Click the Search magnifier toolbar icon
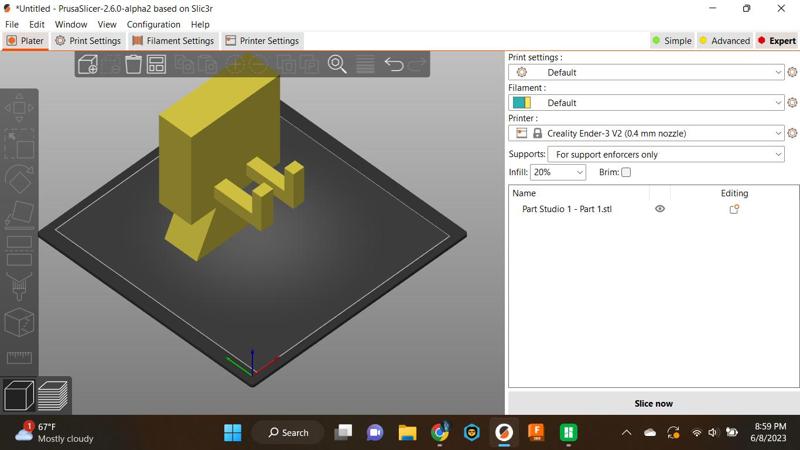The image size is (800, 450). [x=337, y=64]
